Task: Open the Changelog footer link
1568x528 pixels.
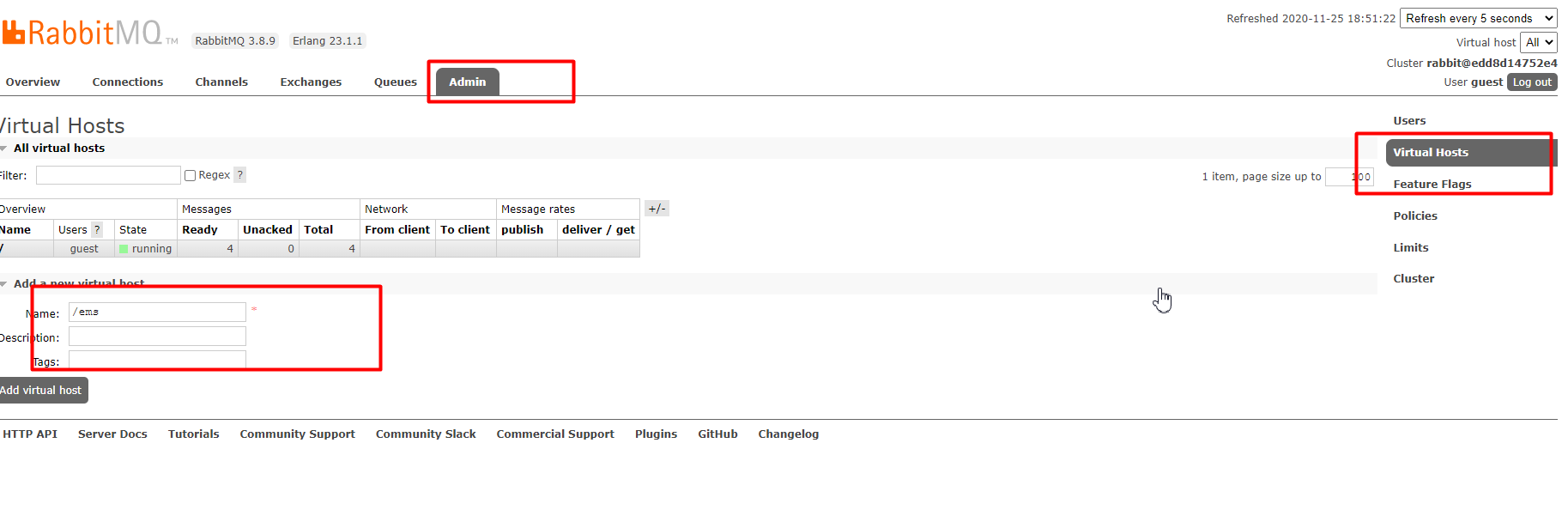Action: tap(788, 434)
